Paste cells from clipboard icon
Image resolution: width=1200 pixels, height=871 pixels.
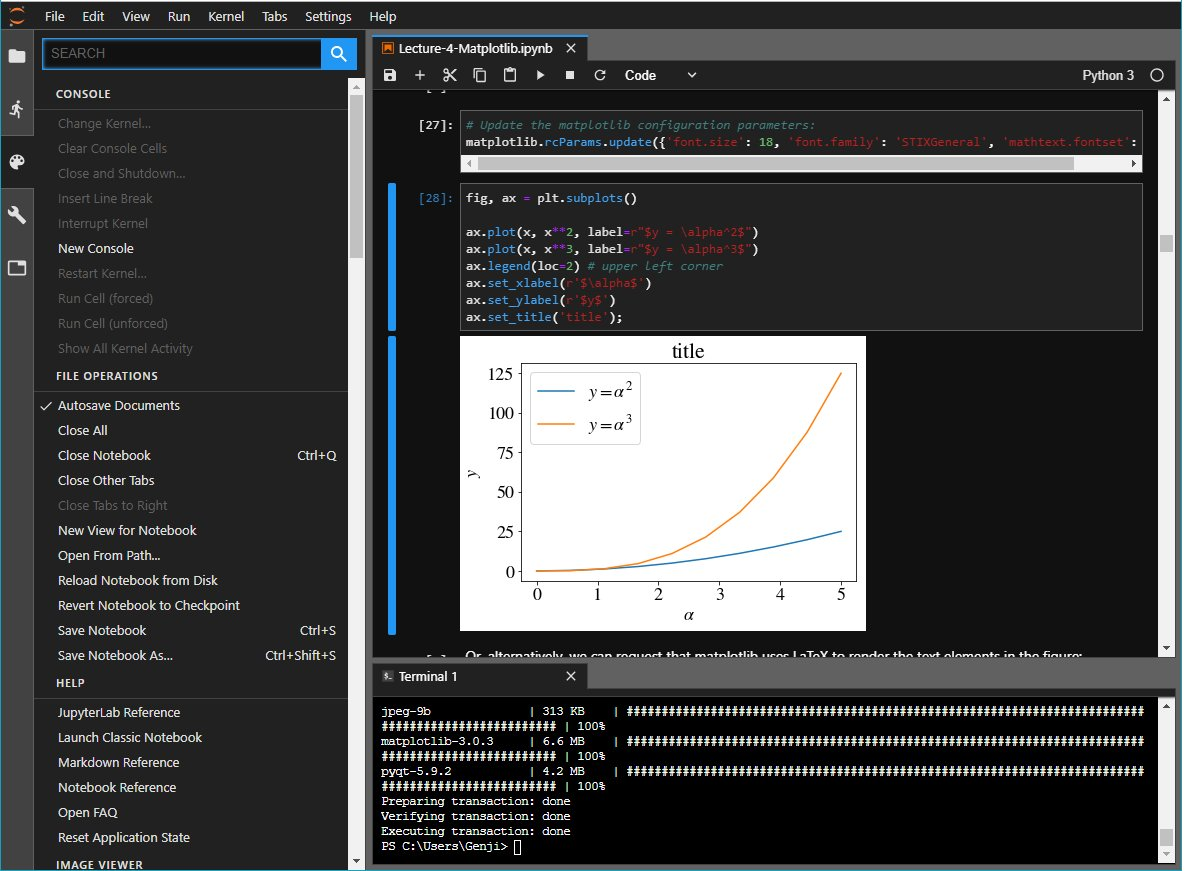coord(510,75)
